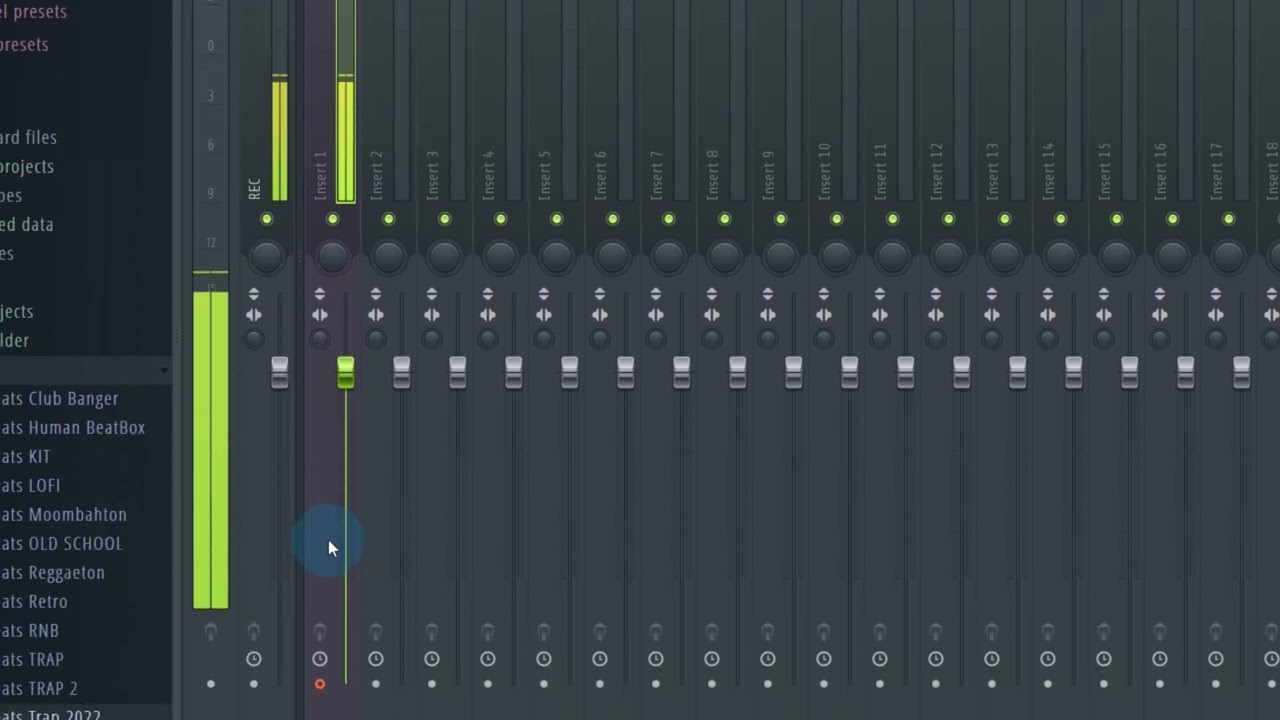Viewport: 1280px width, 720px height.
Task: Mute Insert 1 with its green LED
Action: (x=333, y=219)
